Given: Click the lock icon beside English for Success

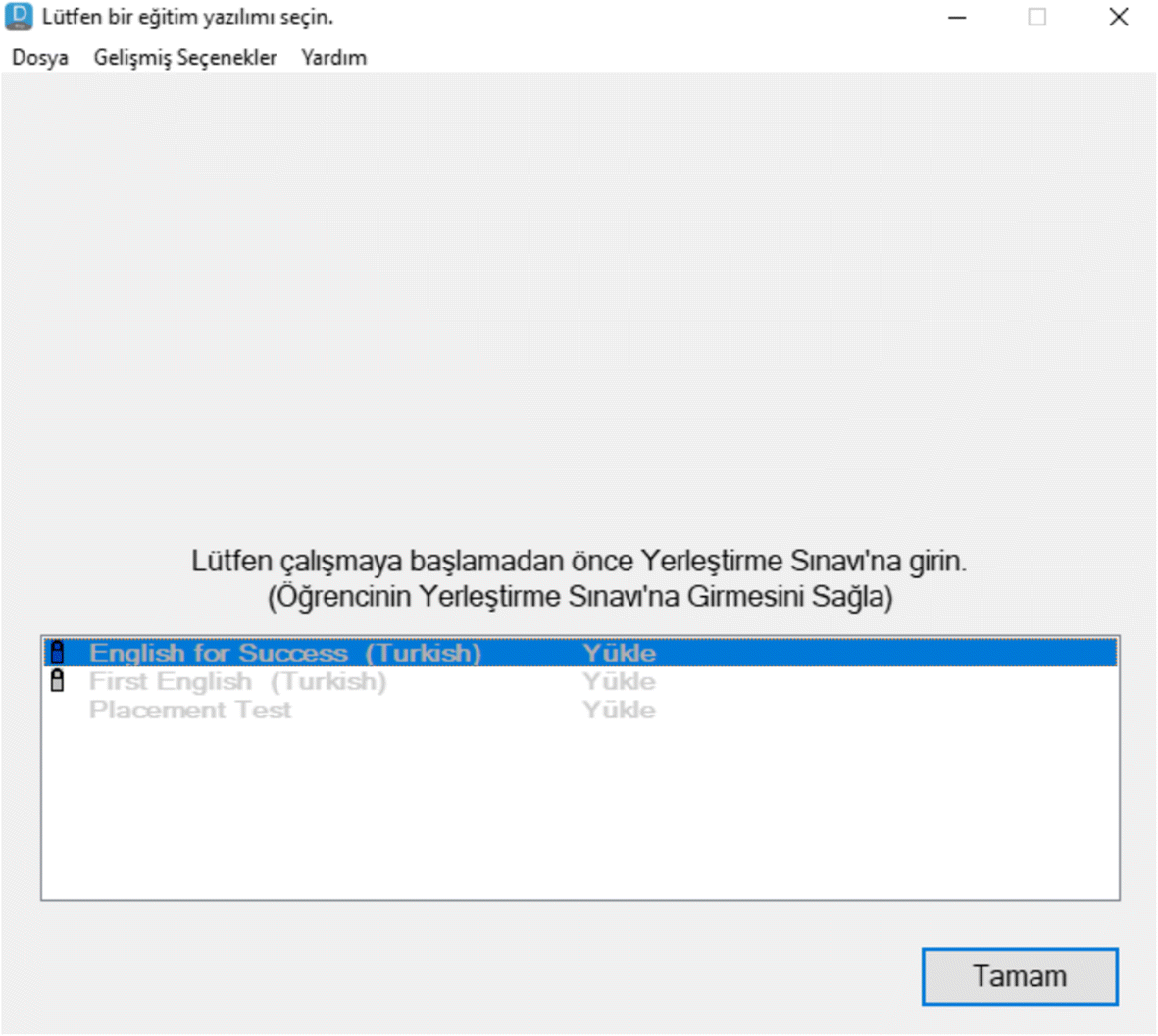Looking at the screenshot, I should [x=58, y=652].
